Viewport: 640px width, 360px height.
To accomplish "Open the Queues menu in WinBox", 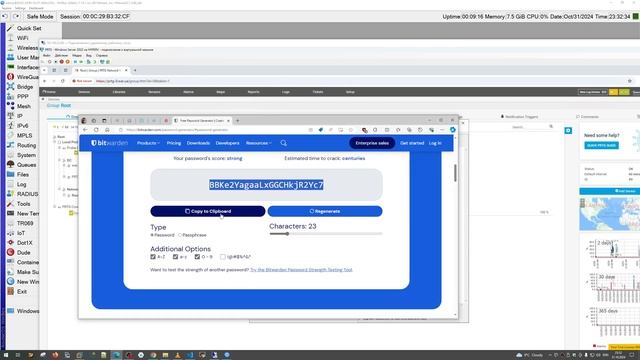I will (22, 165).
